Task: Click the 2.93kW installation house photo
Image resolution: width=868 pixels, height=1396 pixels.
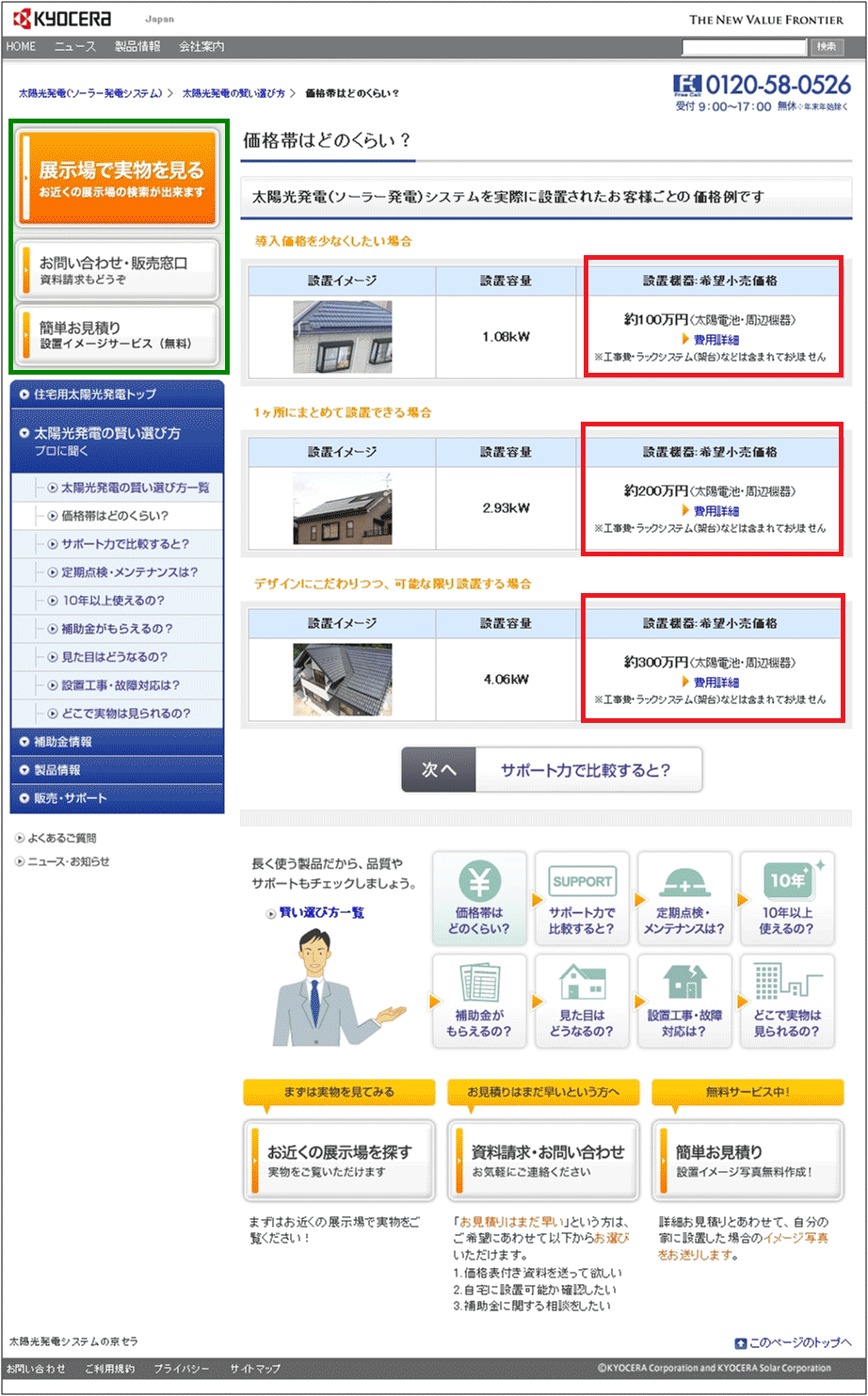Action: [x=342, y=508]
